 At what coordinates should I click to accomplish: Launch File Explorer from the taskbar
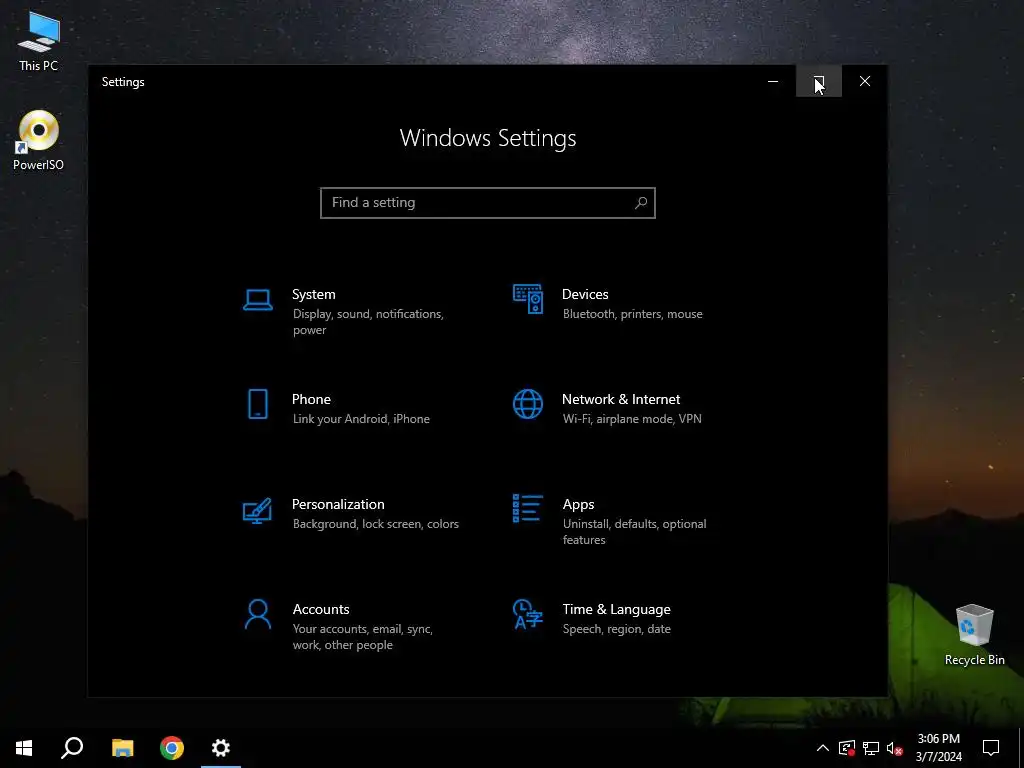coord(122,748)
